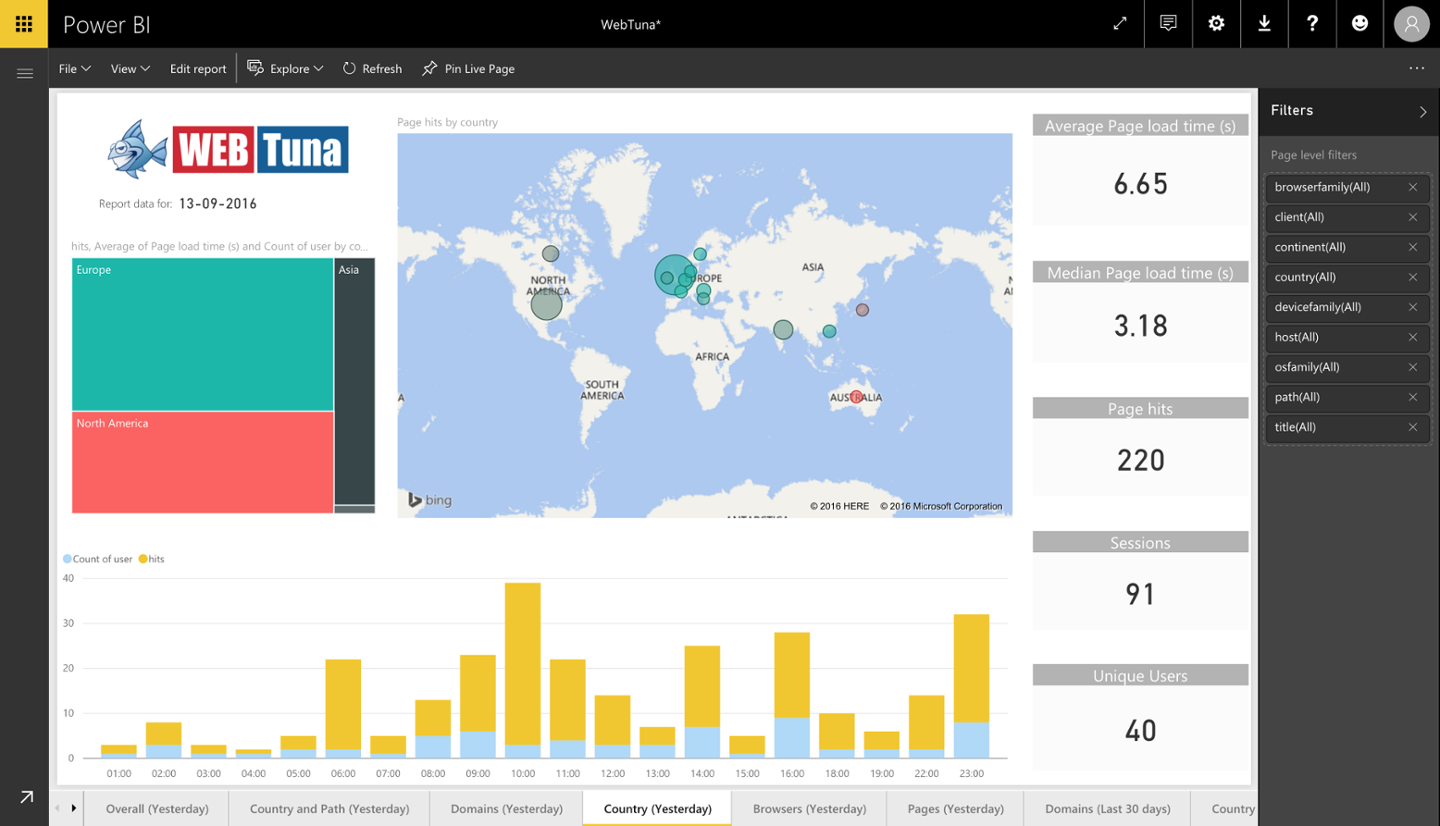The height and width of the screenshot is (826, 1440).
Task: Enter full screen mode using arrows icon
Action: point(1120,24)
